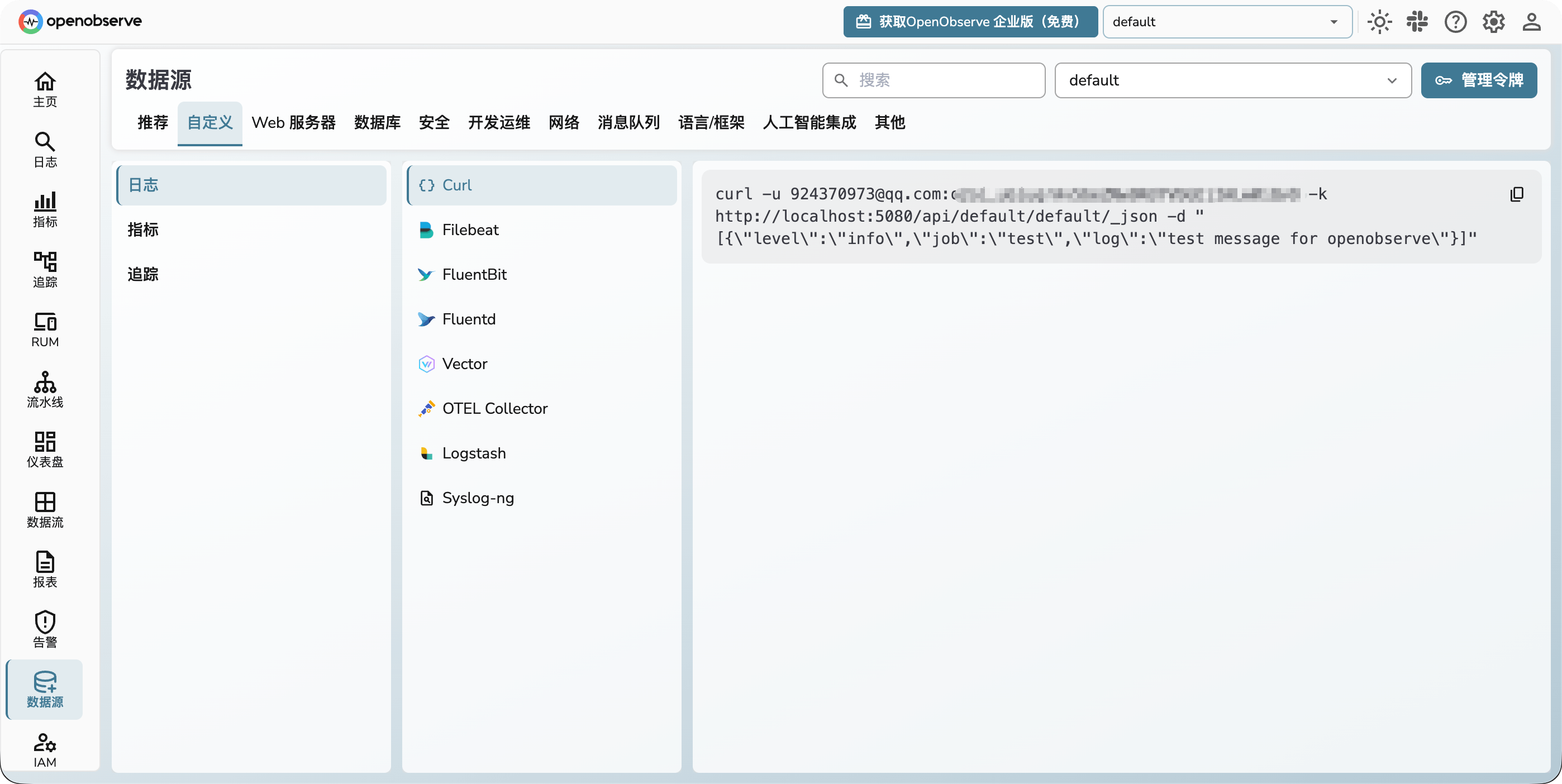
Task: Expand the top organization default dropdown
Action: (x=1227, y=22)
